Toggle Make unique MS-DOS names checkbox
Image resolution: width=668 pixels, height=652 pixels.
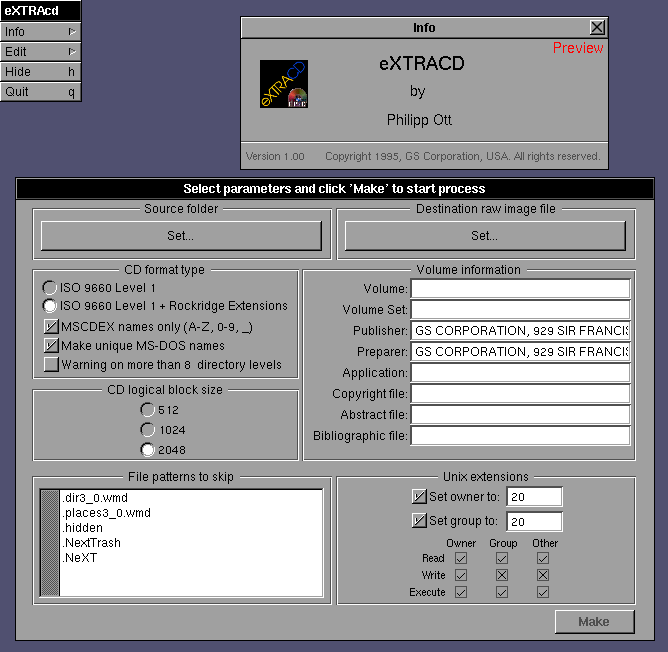tap(51, 345)
